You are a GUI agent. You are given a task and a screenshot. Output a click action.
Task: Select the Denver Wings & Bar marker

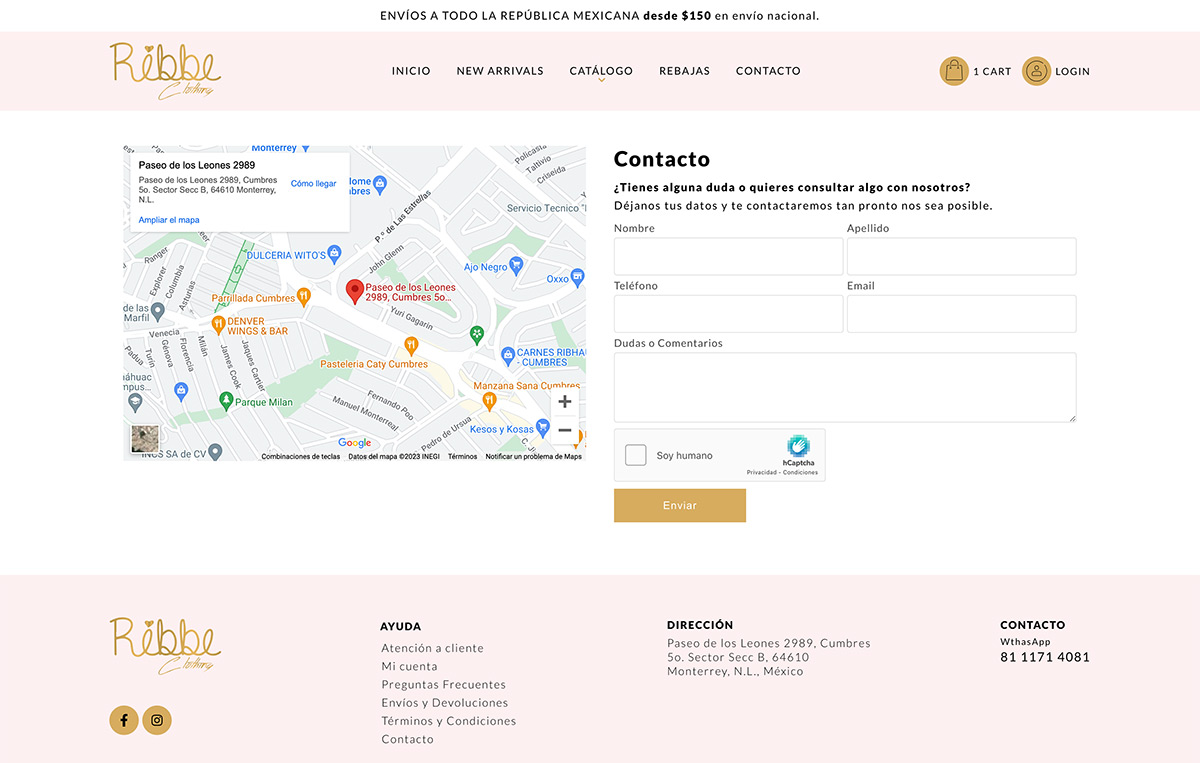pyautogui.click(x=218, y=324)
